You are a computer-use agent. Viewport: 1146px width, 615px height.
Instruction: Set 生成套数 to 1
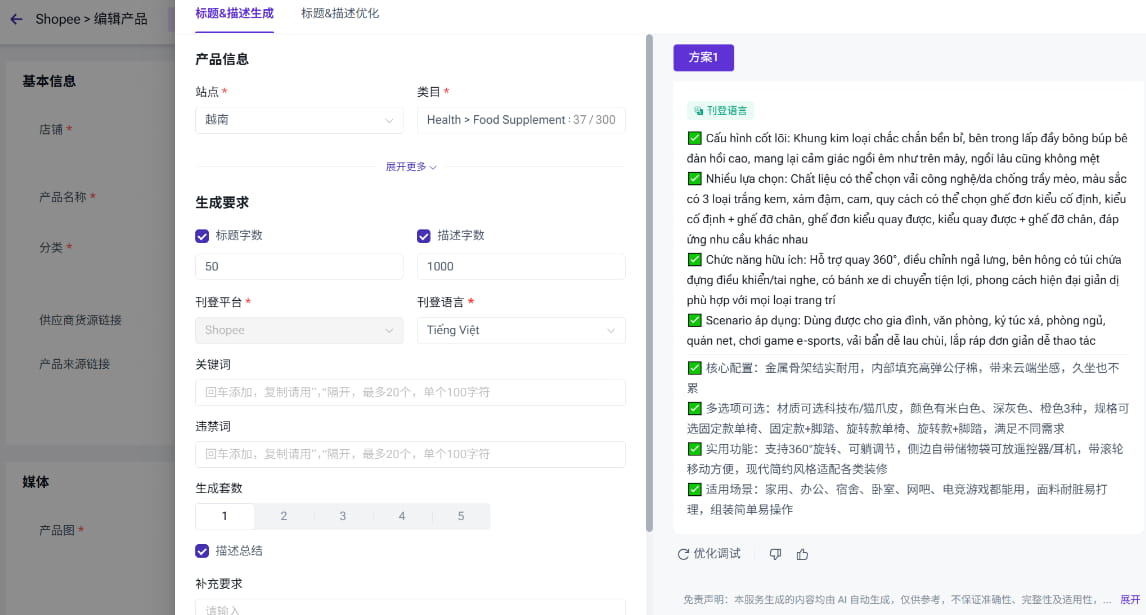224,516
